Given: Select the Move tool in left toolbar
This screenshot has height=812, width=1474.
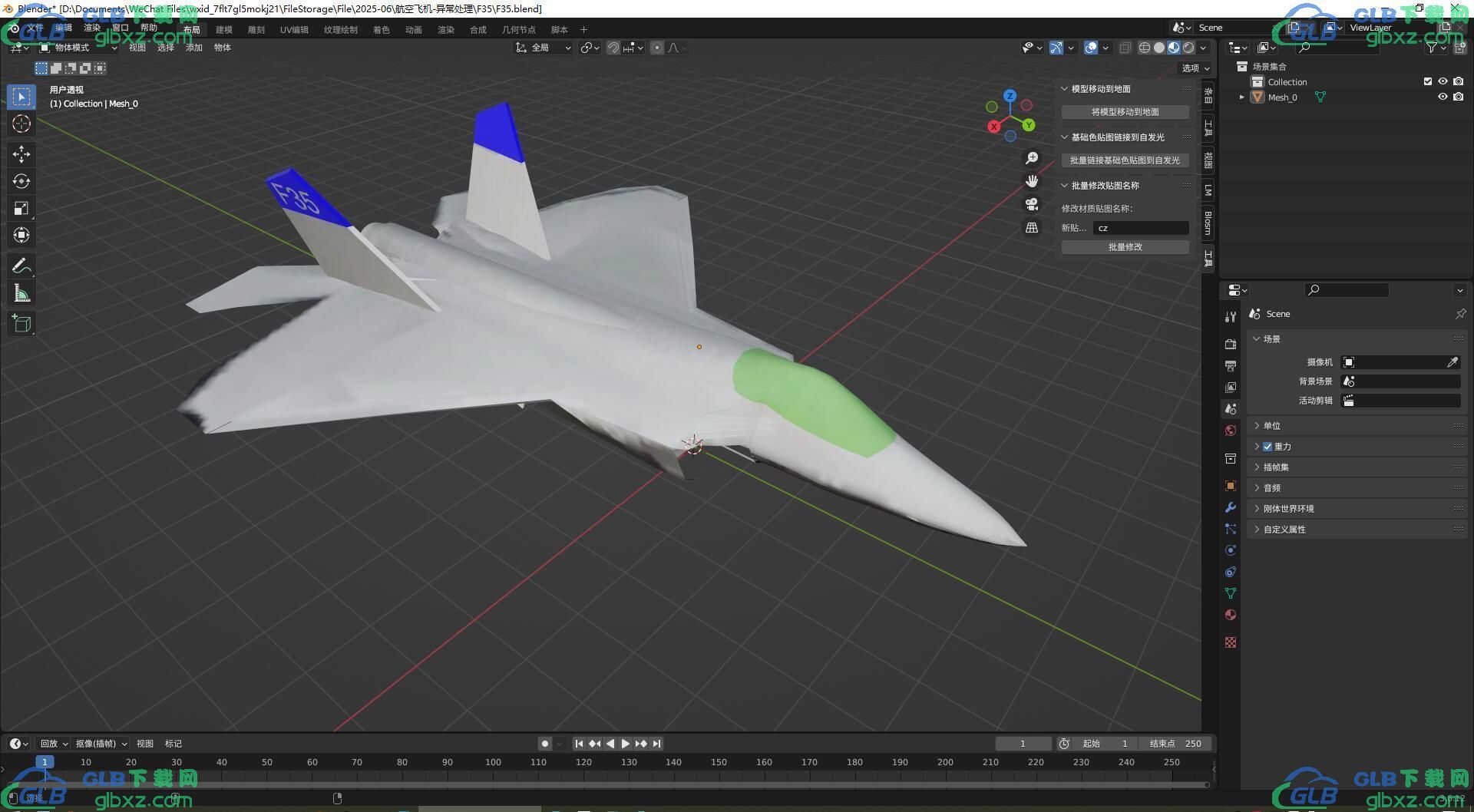Looking at the screenshot, I should 21,154.
